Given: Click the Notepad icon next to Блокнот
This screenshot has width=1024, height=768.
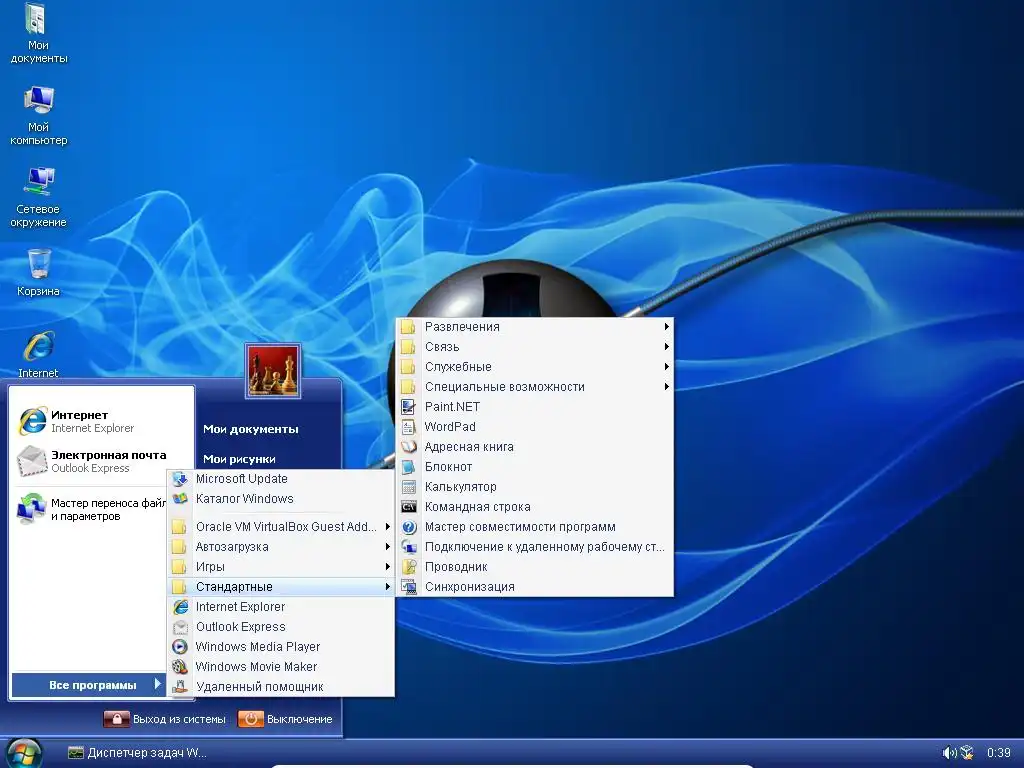Looking at the screenshot, I should tap(409, 467).
